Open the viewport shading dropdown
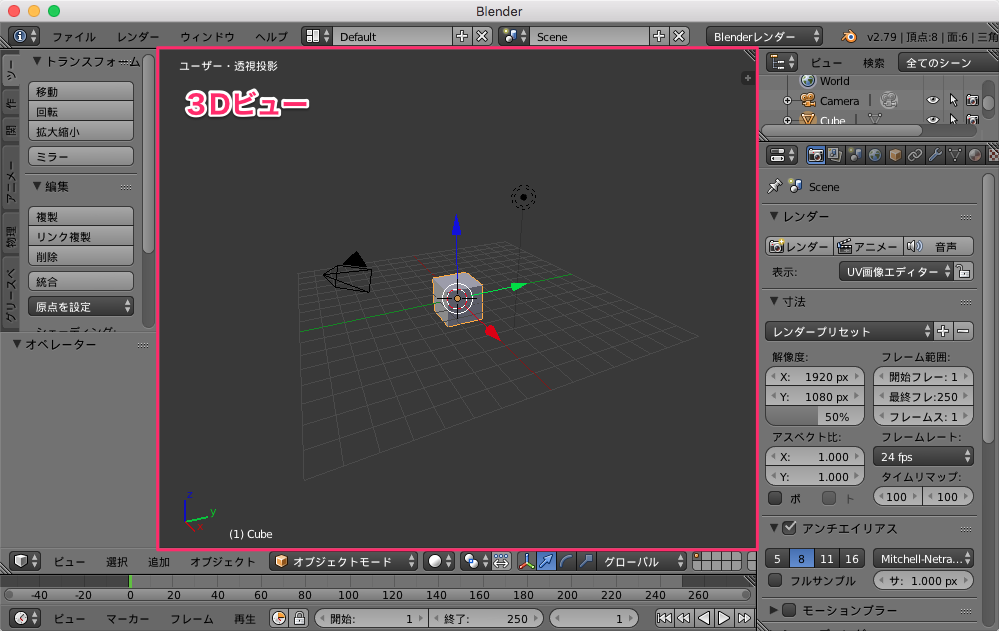 pos(439,562)
